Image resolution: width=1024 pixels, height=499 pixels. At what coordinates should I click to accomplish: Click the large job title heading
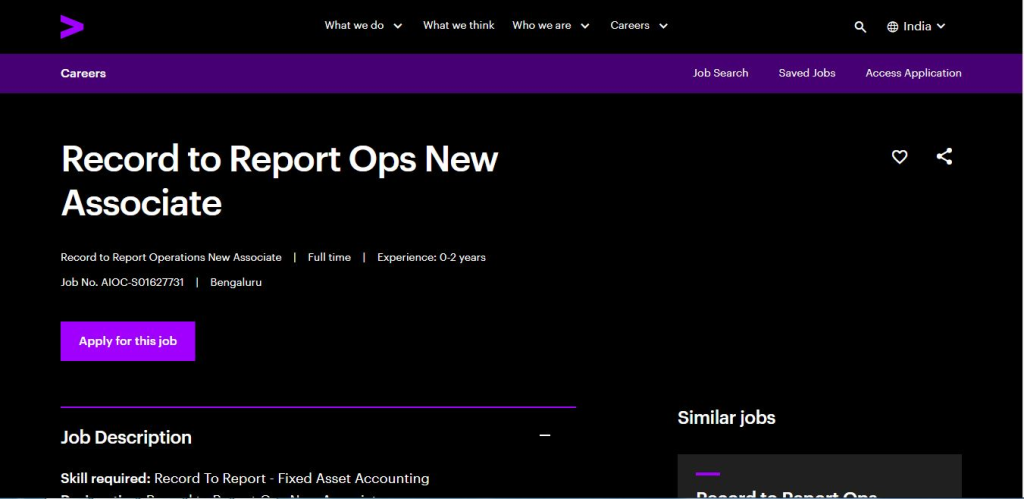click(x=280, y=180)
